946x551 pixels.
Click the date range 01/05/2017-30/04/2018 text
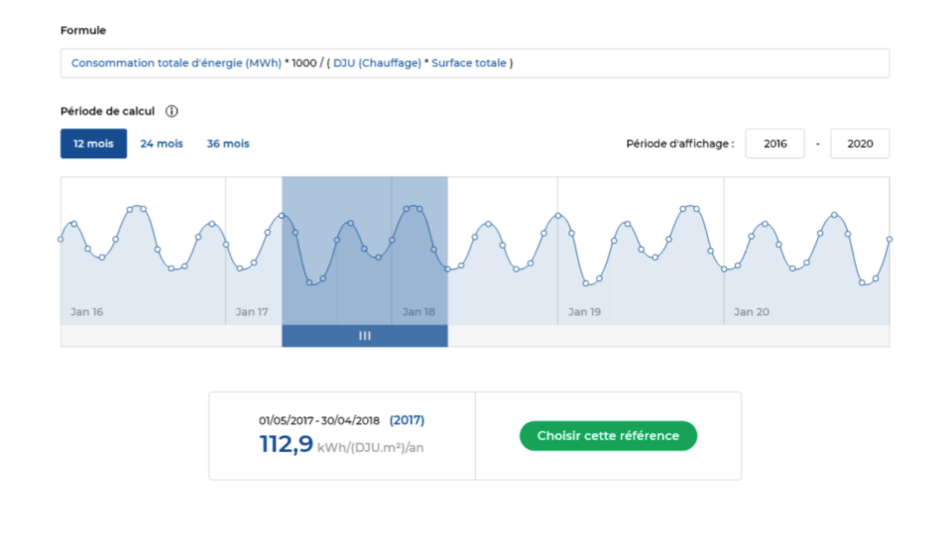[x=320, y=420]
